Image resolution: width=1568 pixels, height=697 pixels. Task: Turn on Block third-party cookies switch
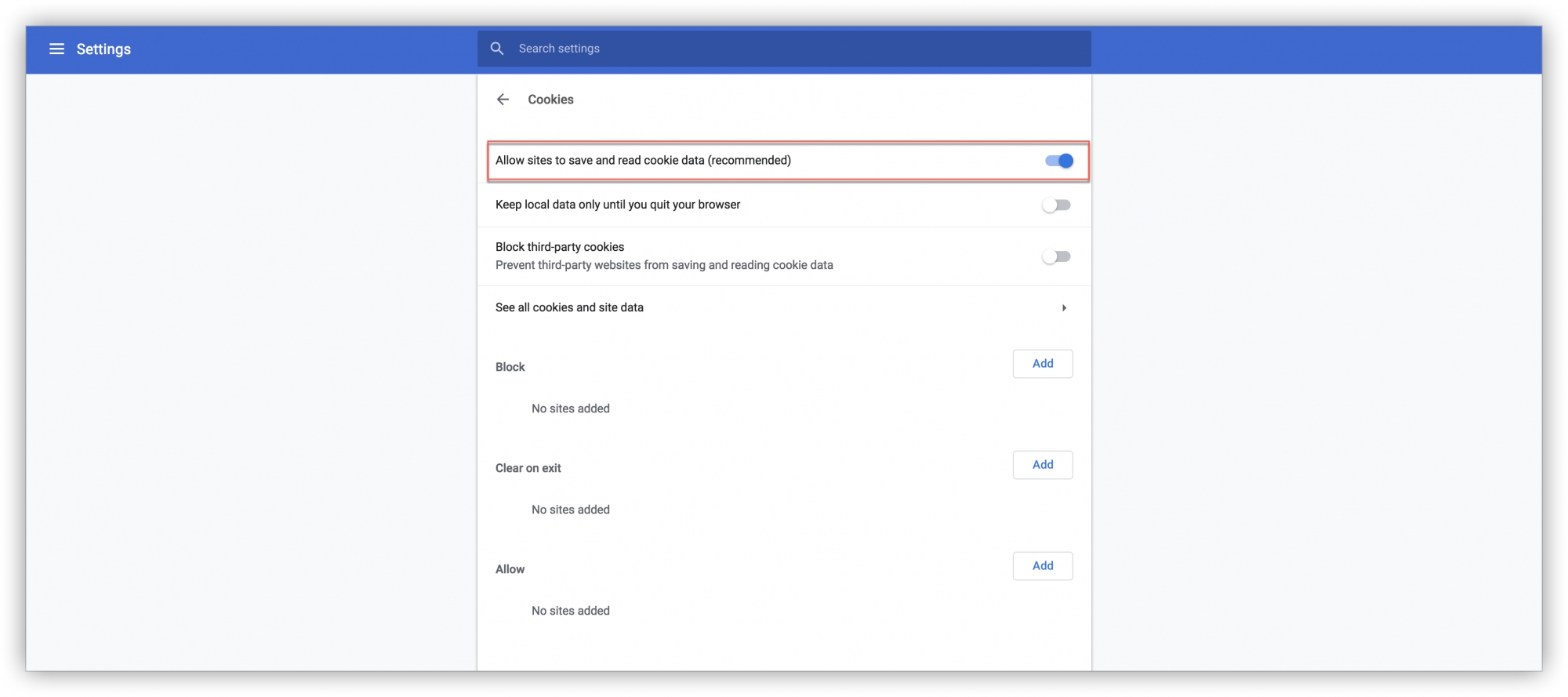point(1056,257)
